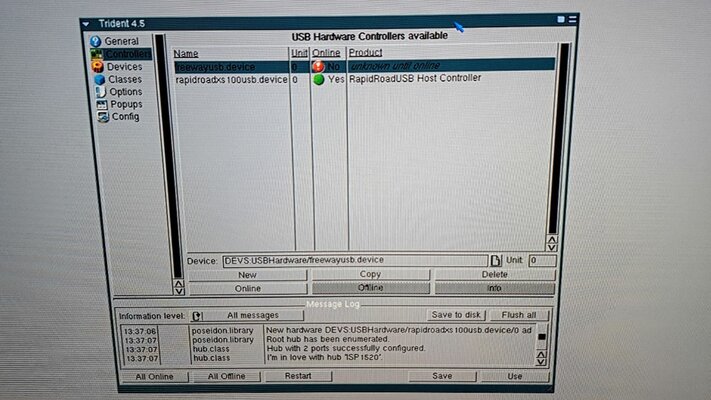Click the Save to disk button

(456, 315)
